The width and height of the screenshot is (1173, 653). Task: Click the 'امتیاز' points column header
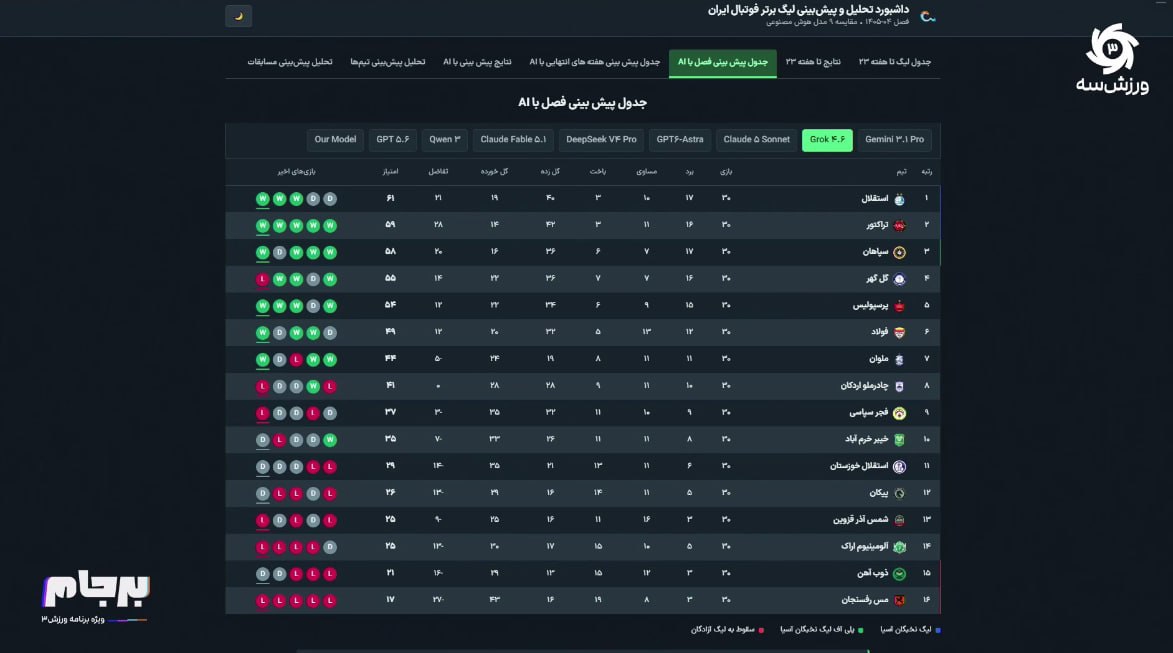tap(391, 172)
